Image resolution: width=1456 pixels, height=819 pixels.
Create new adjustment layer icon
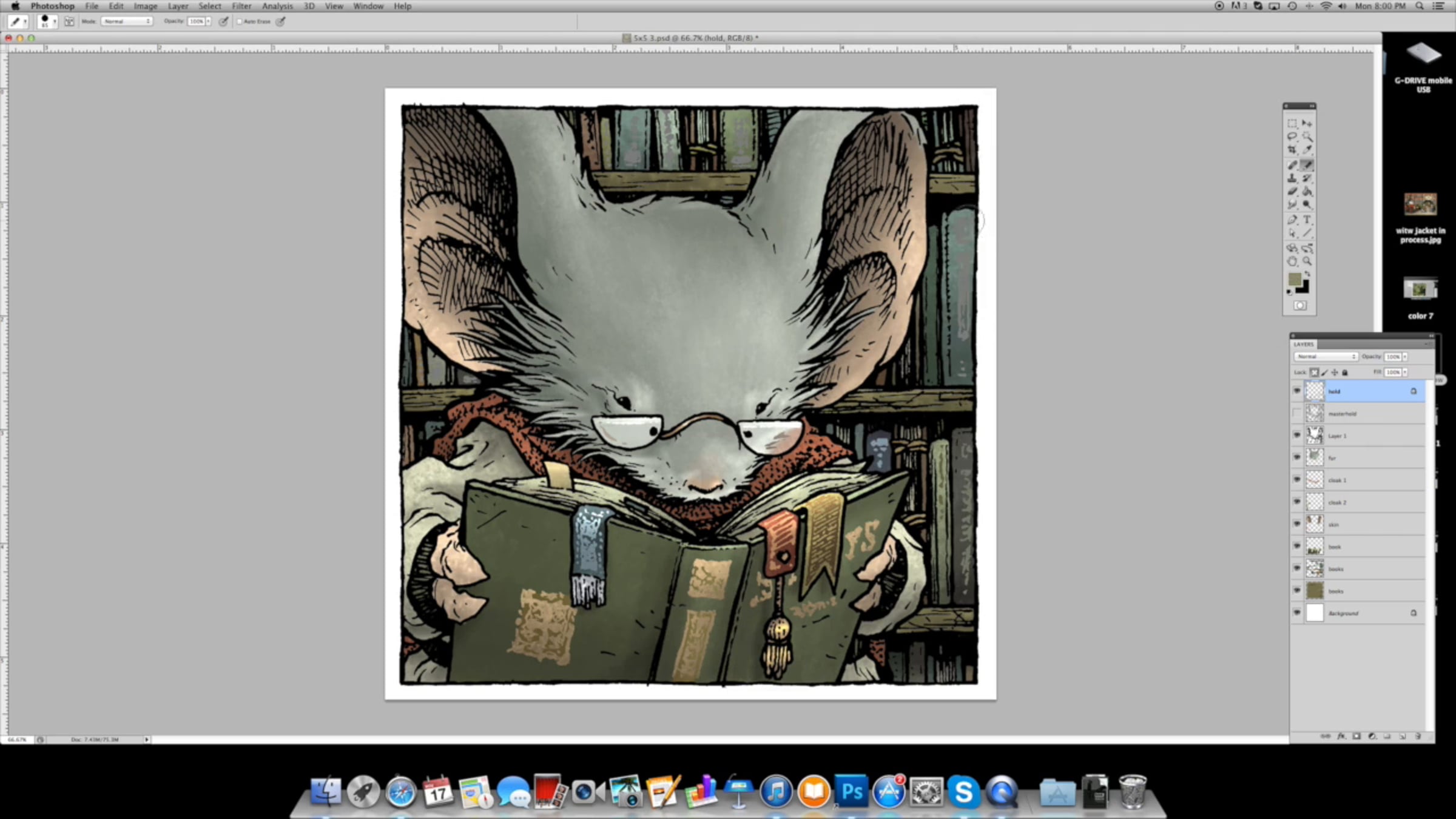pyautogui.click(x=1372, y=736)
